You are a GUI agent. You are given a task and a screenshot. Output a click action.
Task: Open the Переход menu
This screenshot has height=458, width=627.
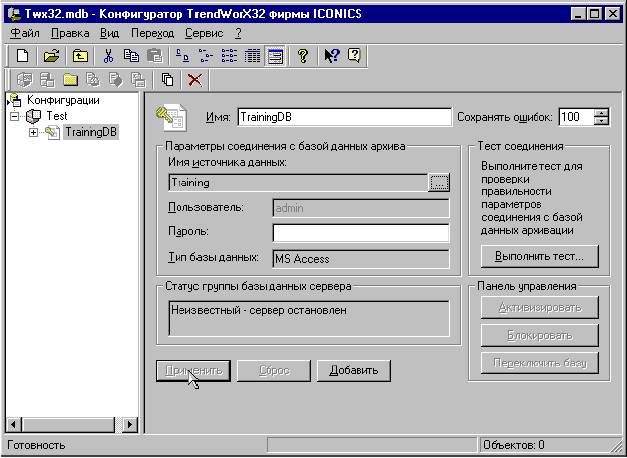coord(152,33)
